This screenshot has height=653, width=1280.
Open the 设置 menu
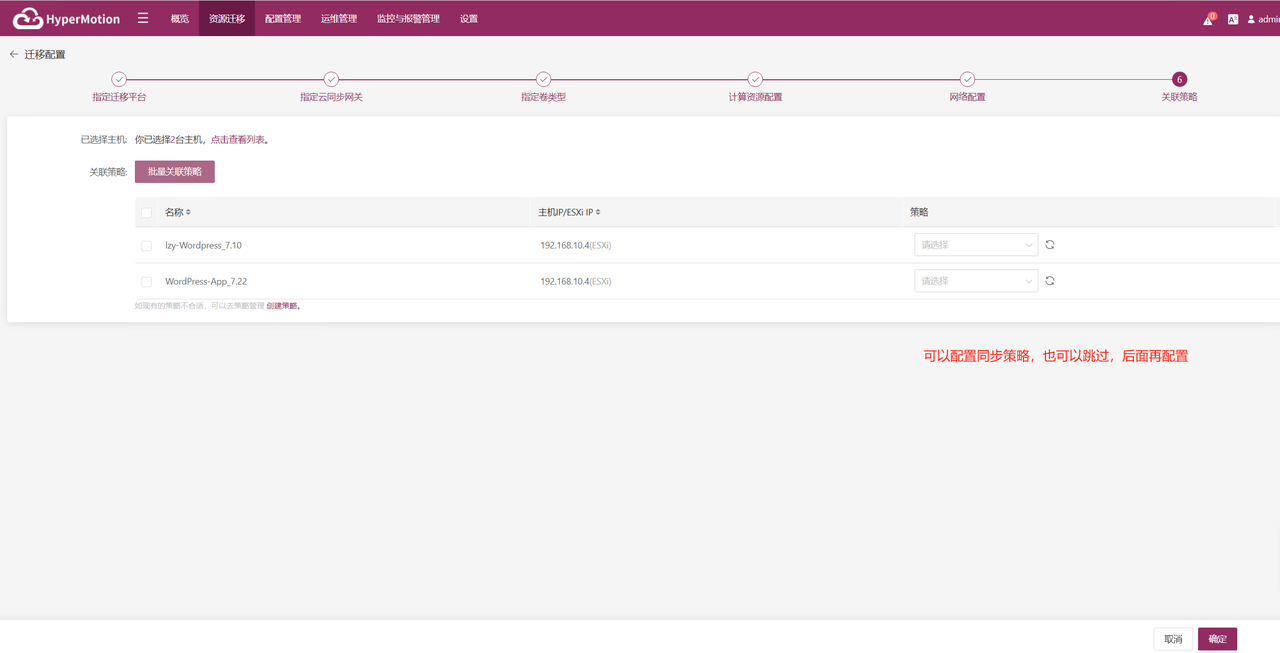tap(469, 19)
